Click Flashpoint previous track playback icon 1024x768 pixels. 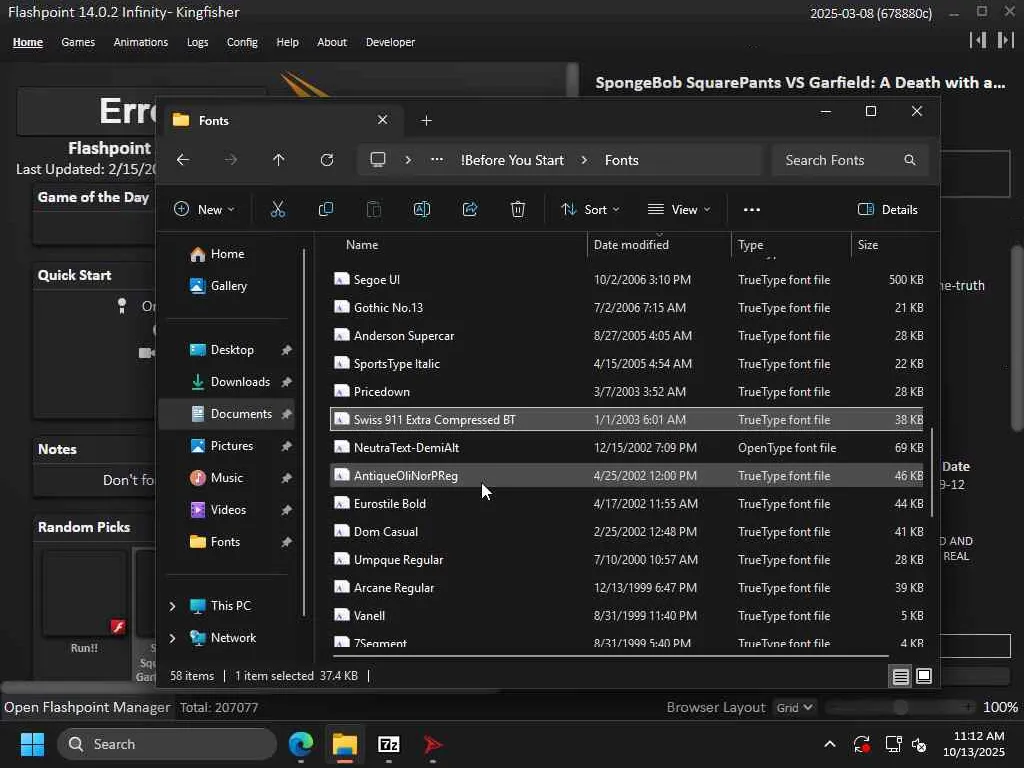click(978, 40)
